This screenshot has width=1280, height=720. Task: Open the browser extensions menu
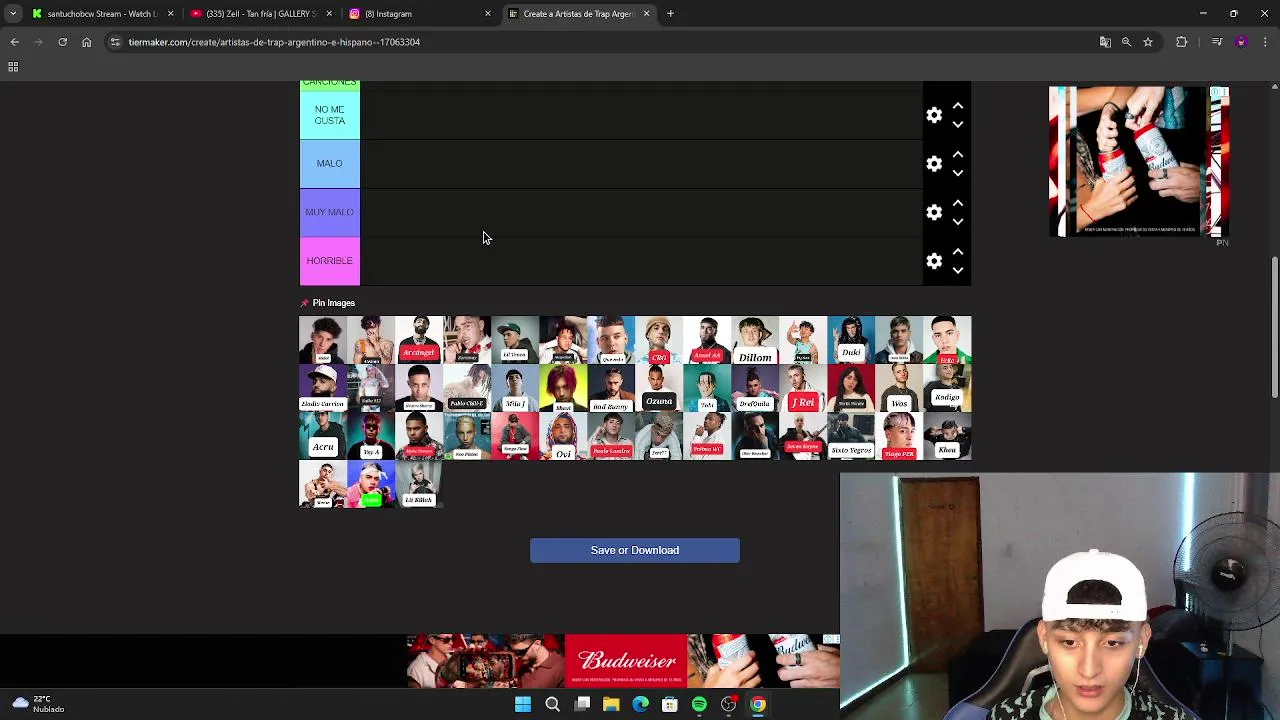pyautogui.click(x=1182, y=42)
